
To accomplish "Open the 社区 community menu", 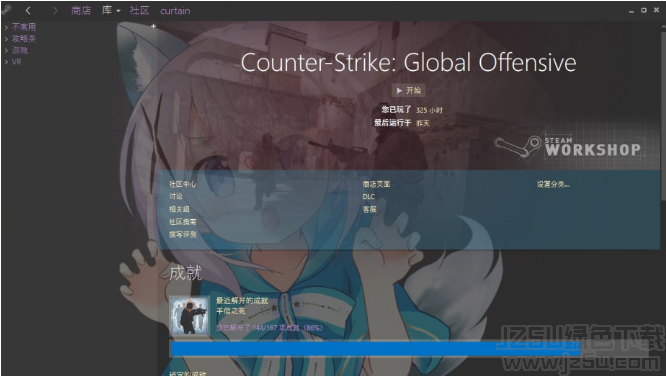I will point(139,11).
